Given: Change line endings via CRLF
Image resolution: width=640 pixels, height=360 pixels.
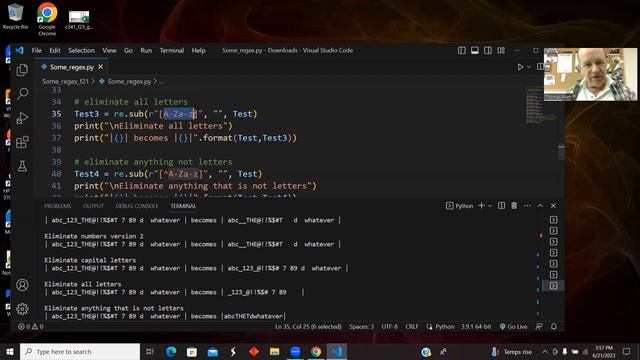Looking at the screenshot, I should tap(412, 327).
